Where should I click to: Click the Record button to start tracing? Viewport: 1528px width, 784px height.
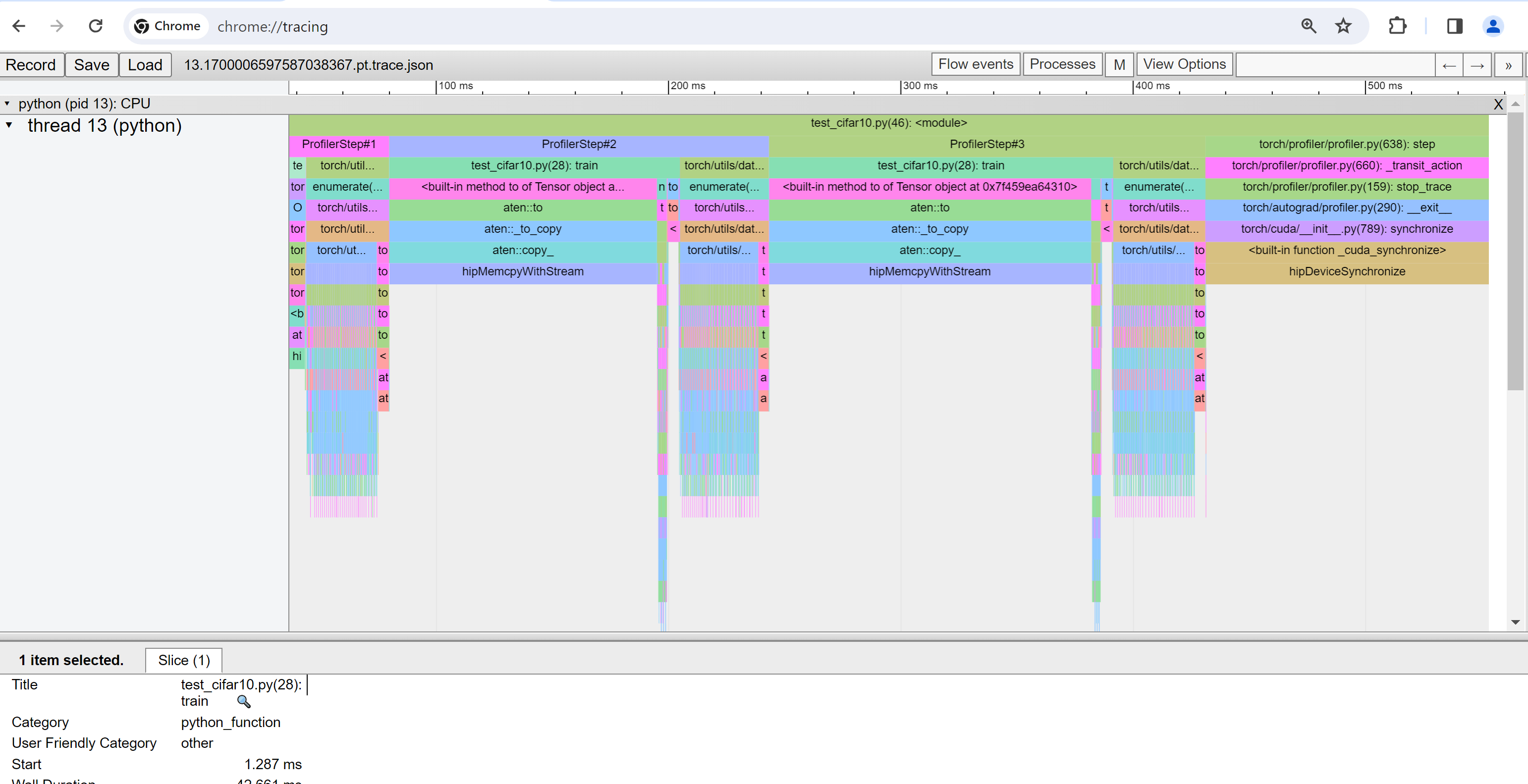33,63
